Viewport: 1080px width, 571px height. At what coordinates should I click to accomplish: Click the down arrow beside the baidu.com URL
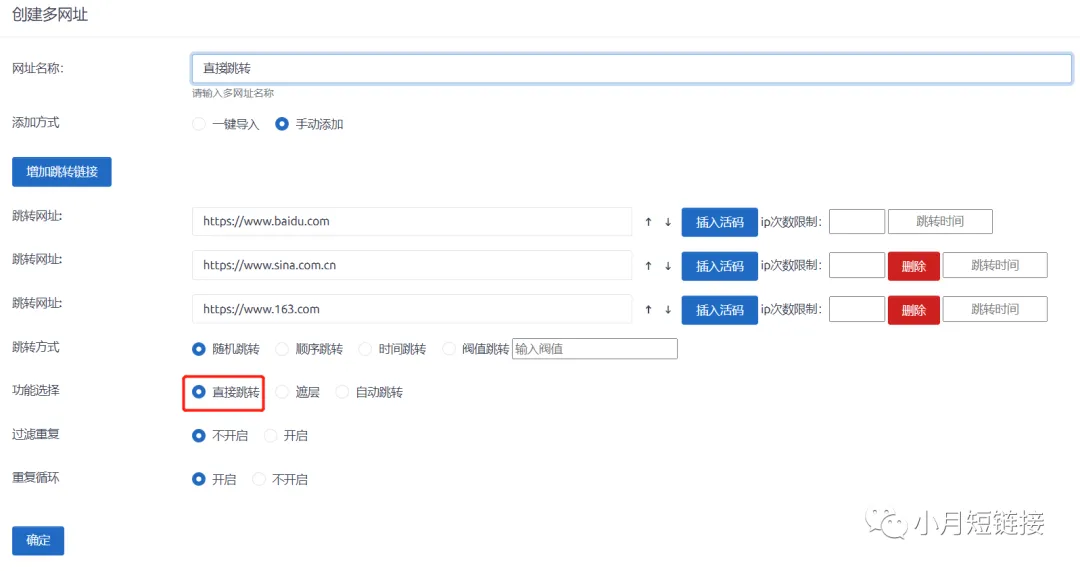[668, 222]
